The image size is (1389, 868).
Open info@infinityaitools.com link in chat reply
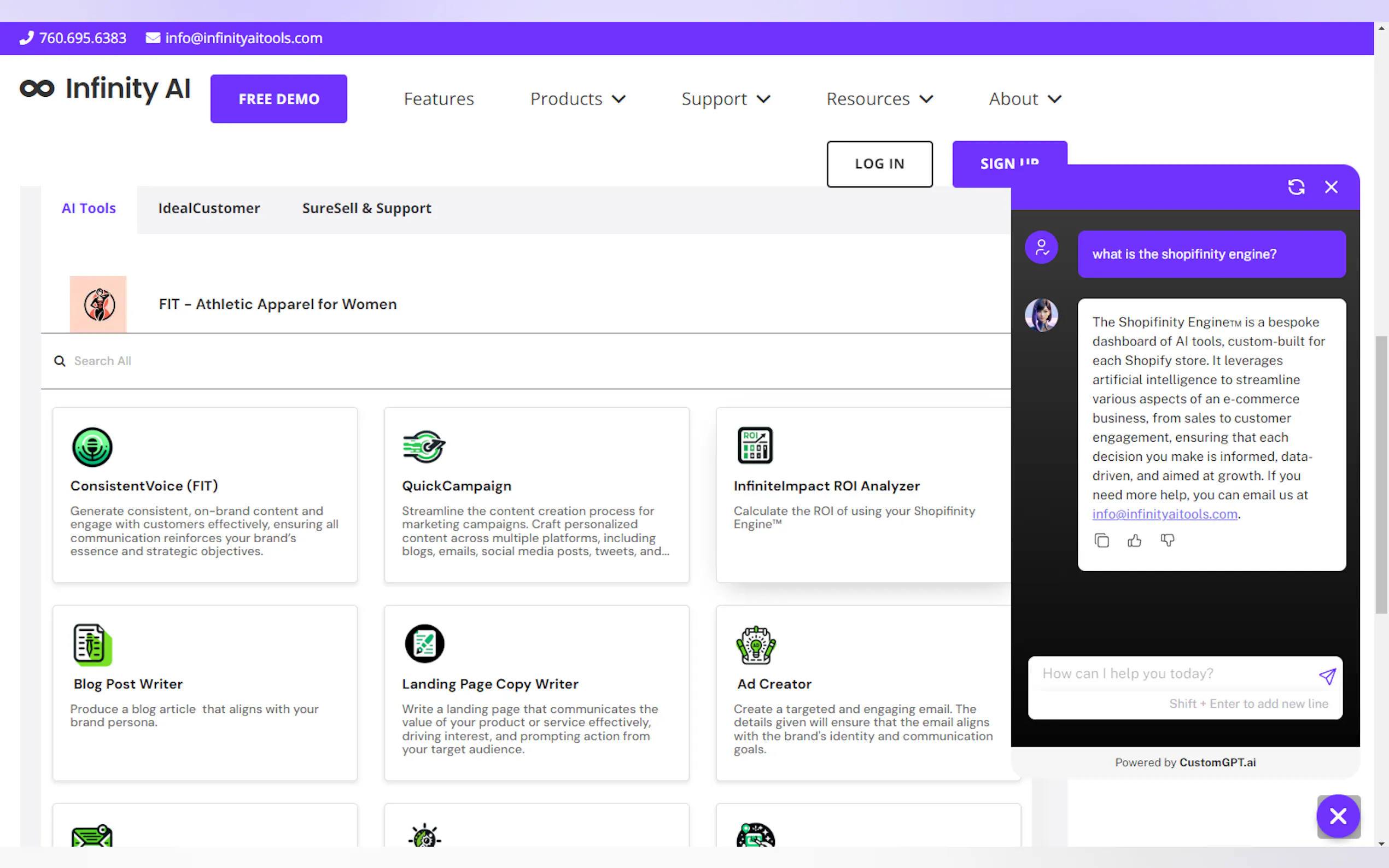click(1164, 514)
